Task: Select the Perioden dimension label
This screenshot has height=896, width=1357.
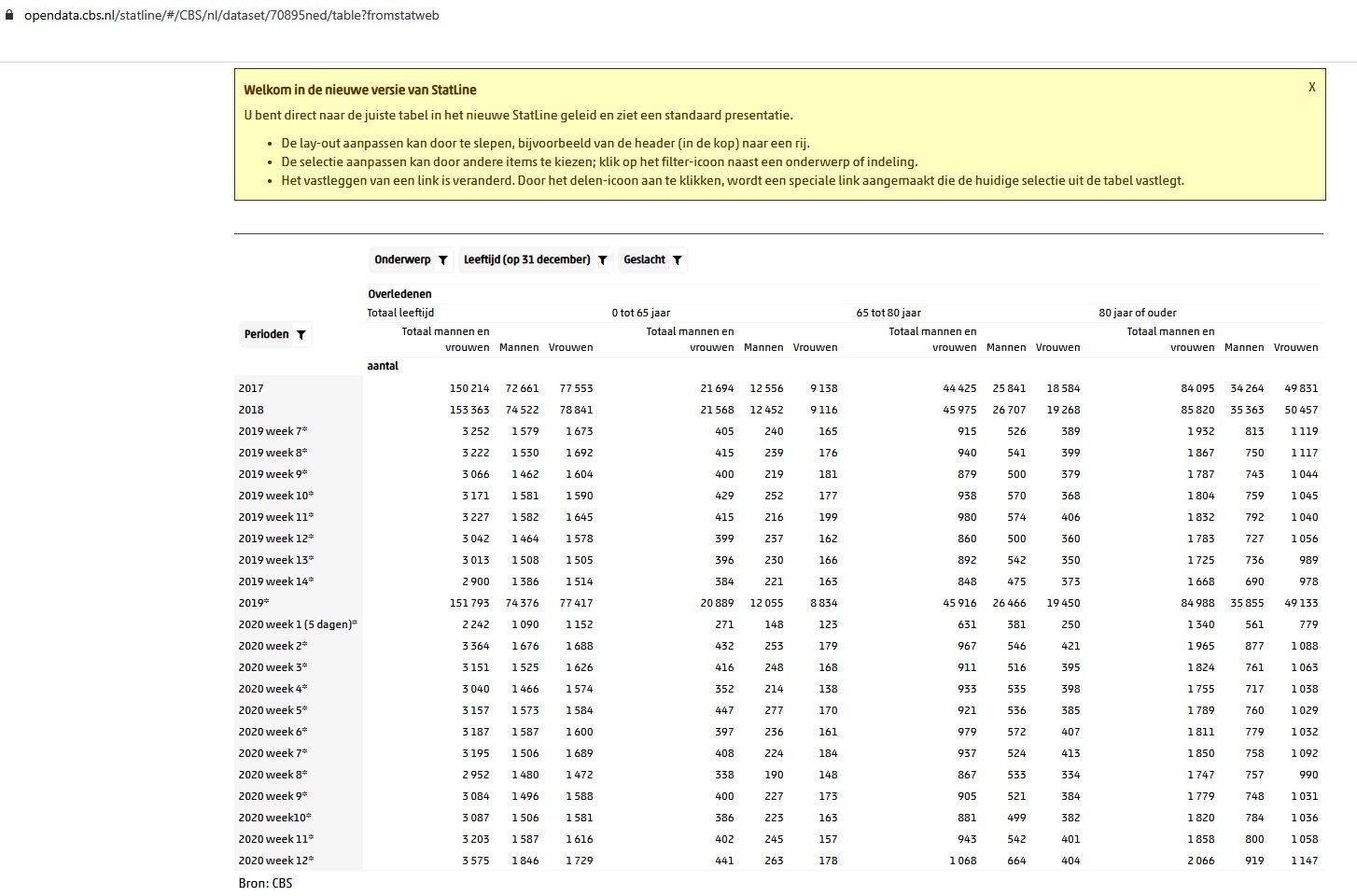Action: 267,334
